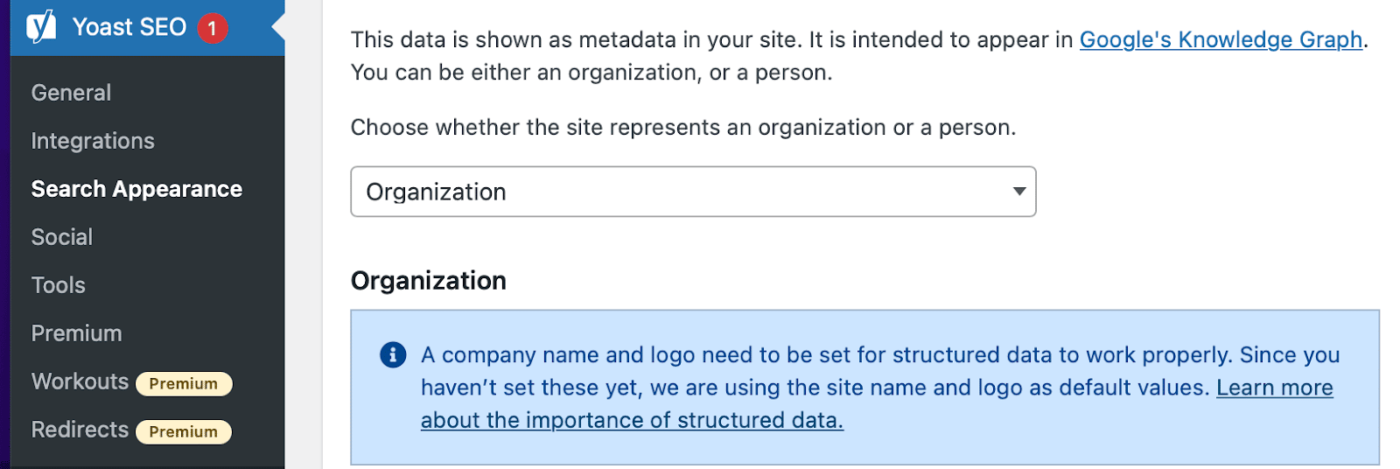Click the Yoast SEO logo icon
Screen dimensions: 1400x469
41,27
